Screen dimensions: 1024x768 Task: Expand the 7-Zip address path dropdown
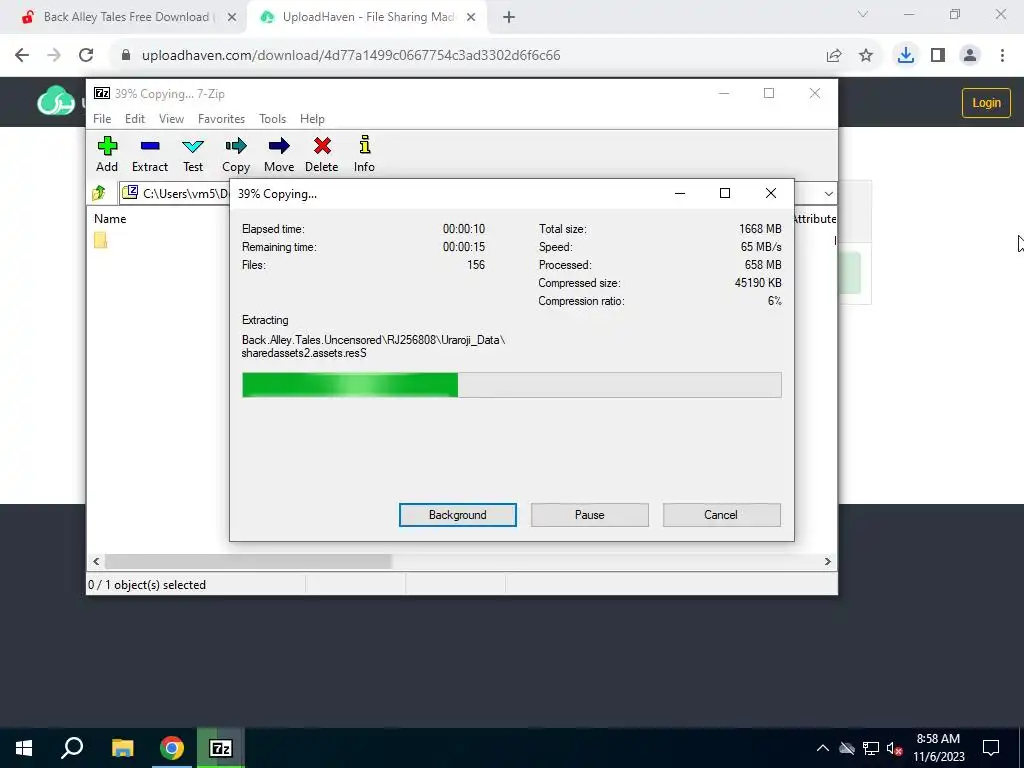[828, 193]
